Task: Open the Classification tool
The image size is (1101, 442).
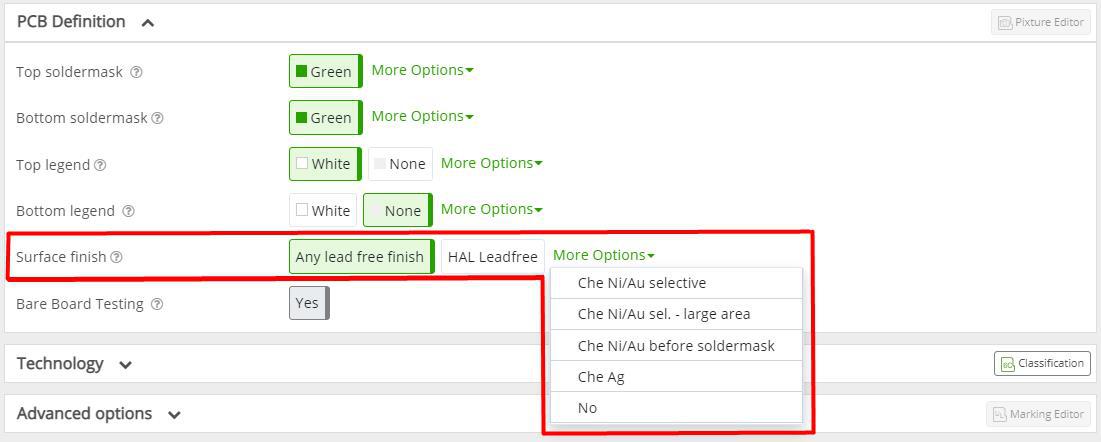Action: [x=1042, y=363]
